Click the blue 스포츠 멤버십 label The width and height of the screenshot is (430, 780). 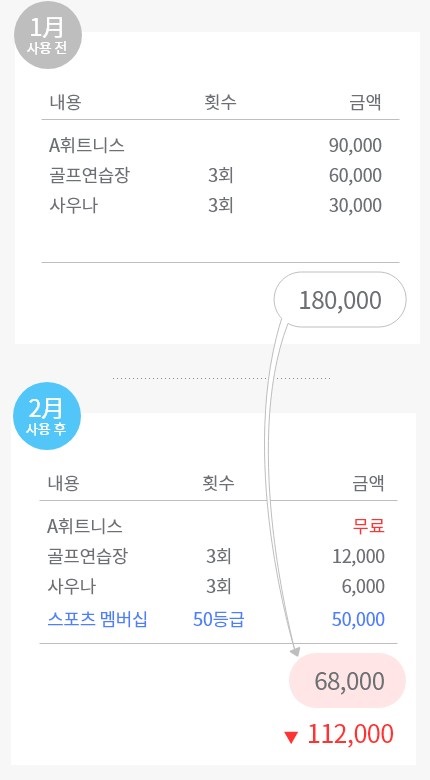coord(98,619)
